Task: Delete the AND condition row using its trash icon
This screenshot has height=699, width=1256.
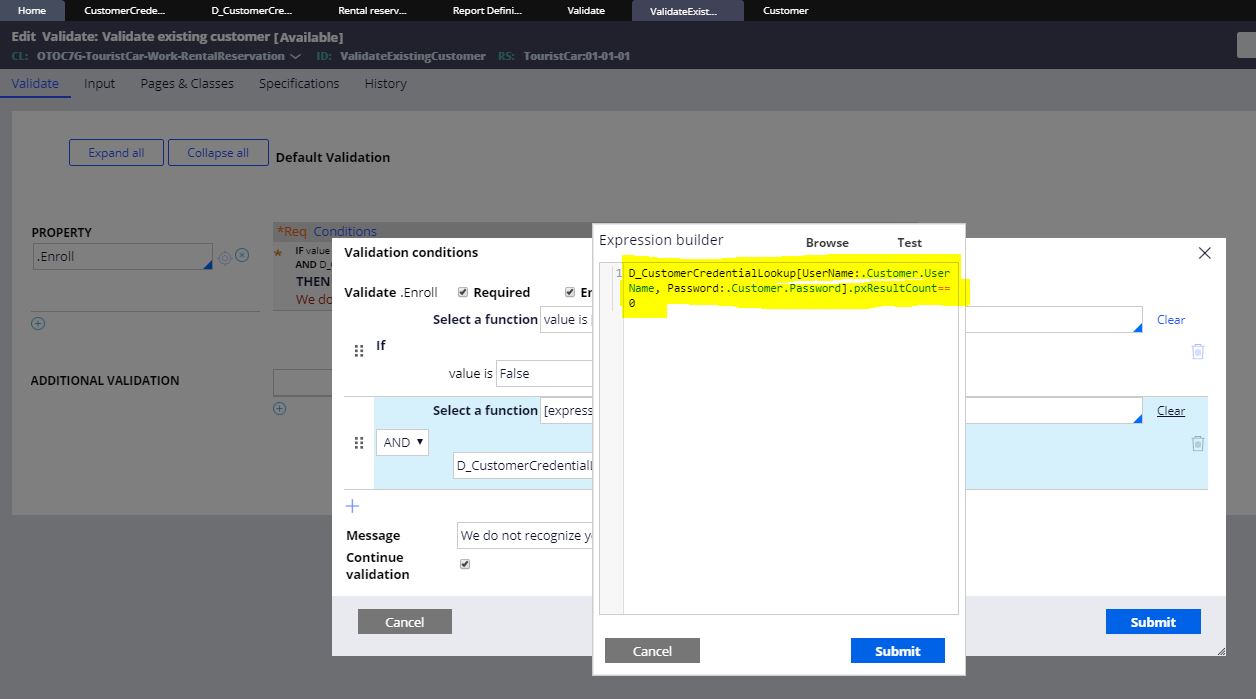Action: click(1198, 444)
